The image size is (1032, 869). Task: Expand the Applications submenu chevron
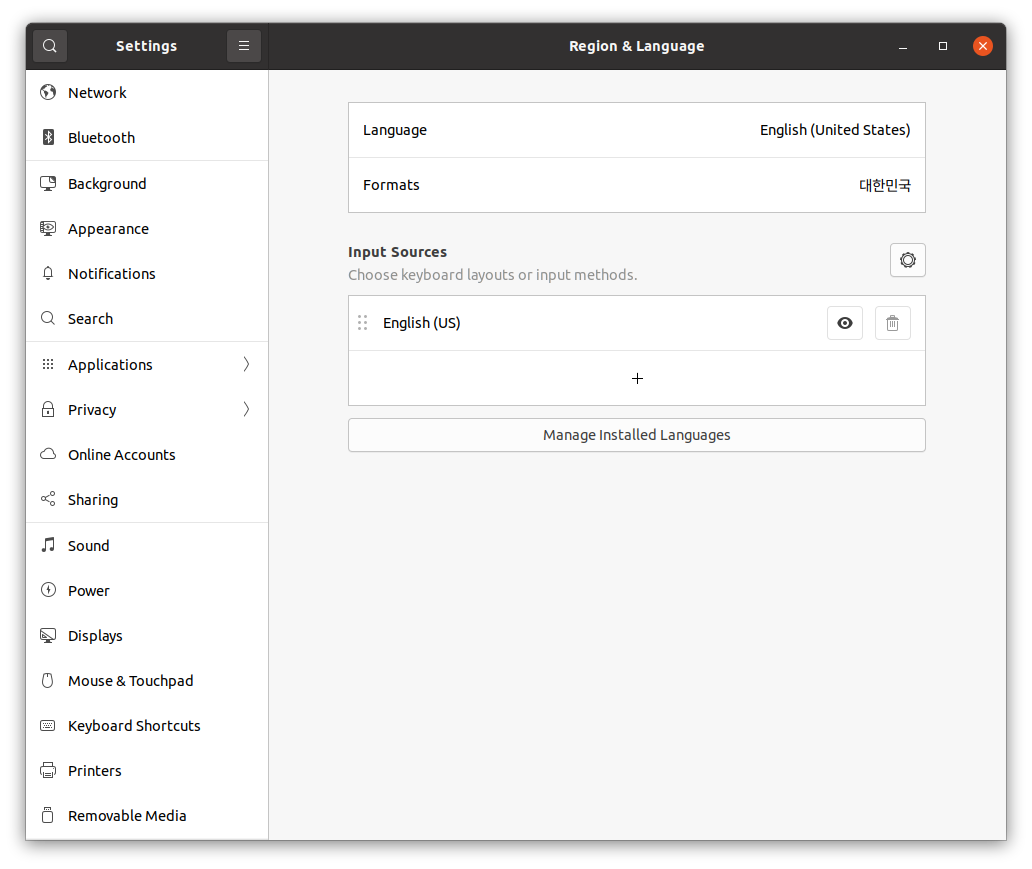tap(246, 364)
